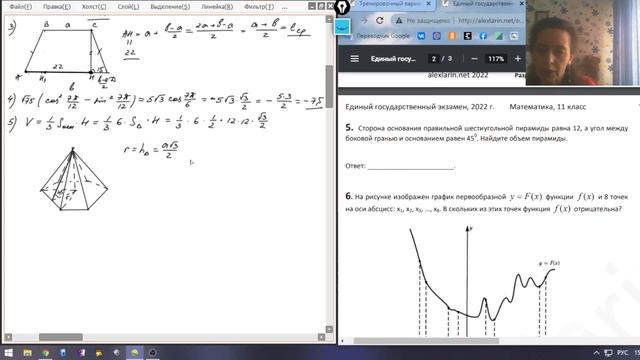Open the OBS recorder icon in taskbar
Image resolution: width=640 pixels, height=360 pixels.
153,353
